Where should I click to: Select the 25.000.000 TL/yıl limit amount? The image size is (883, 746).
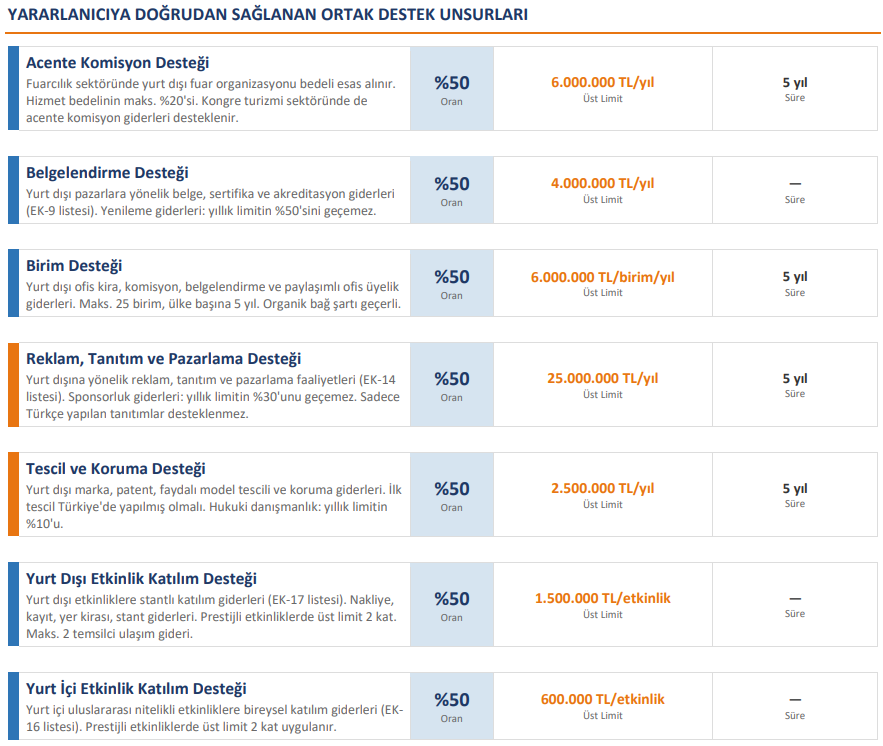click(x=602, y=379)
